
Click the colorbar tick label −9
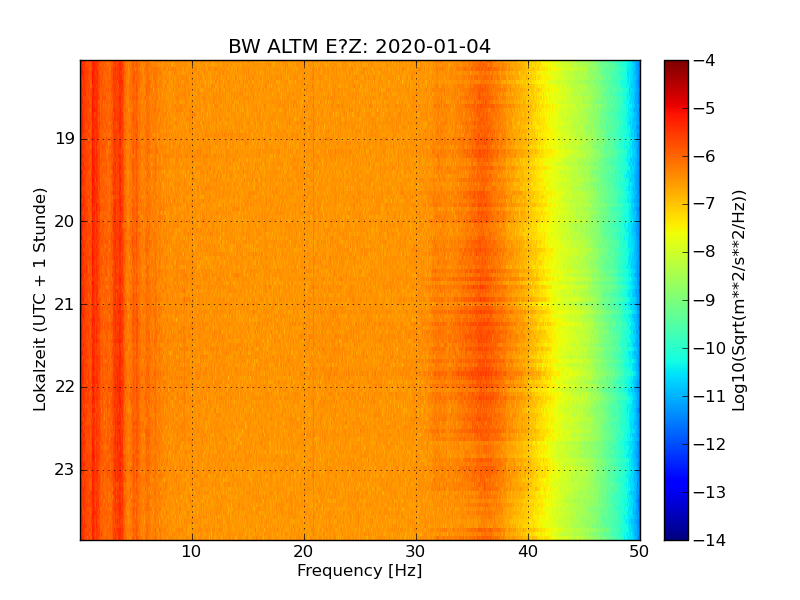[705, 300]
